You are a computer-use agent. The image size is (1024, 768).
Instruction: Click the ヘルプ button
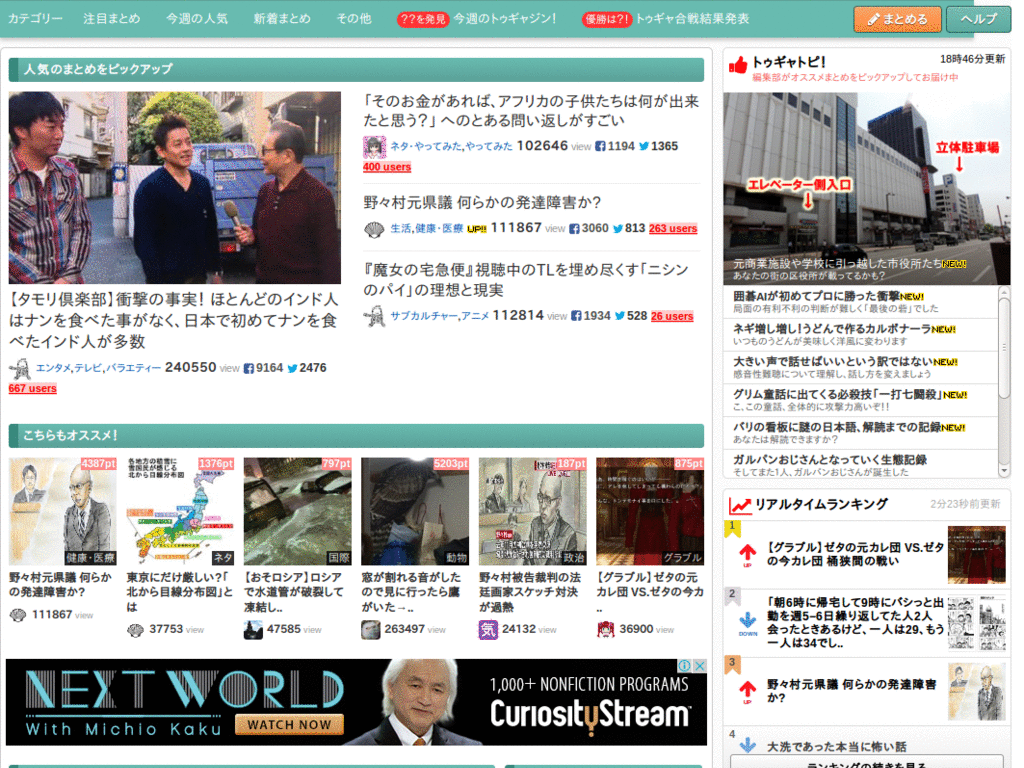click(978, 19)
